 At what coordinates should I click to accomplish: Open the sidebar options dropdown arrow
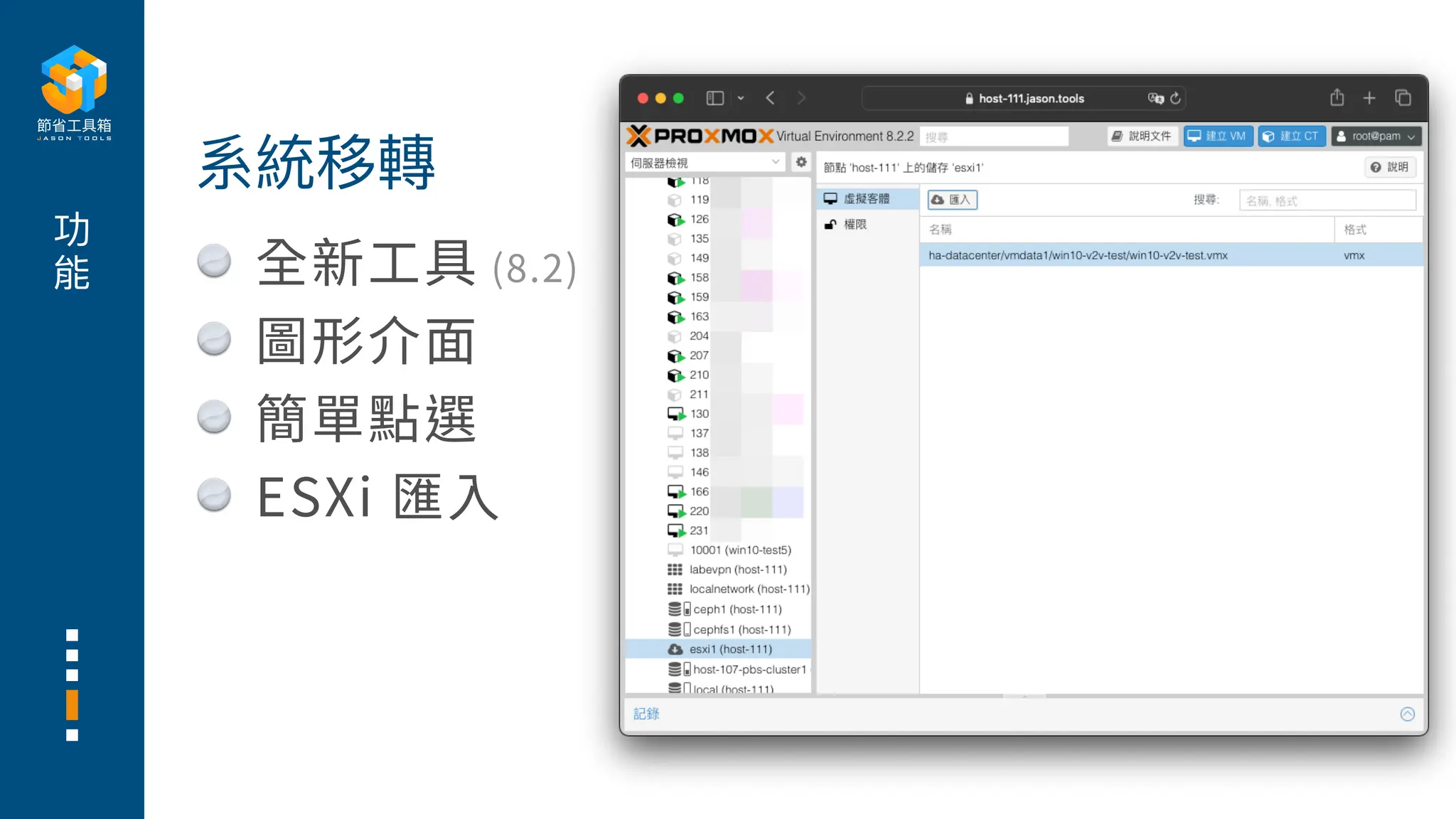(x=741, y=98)
